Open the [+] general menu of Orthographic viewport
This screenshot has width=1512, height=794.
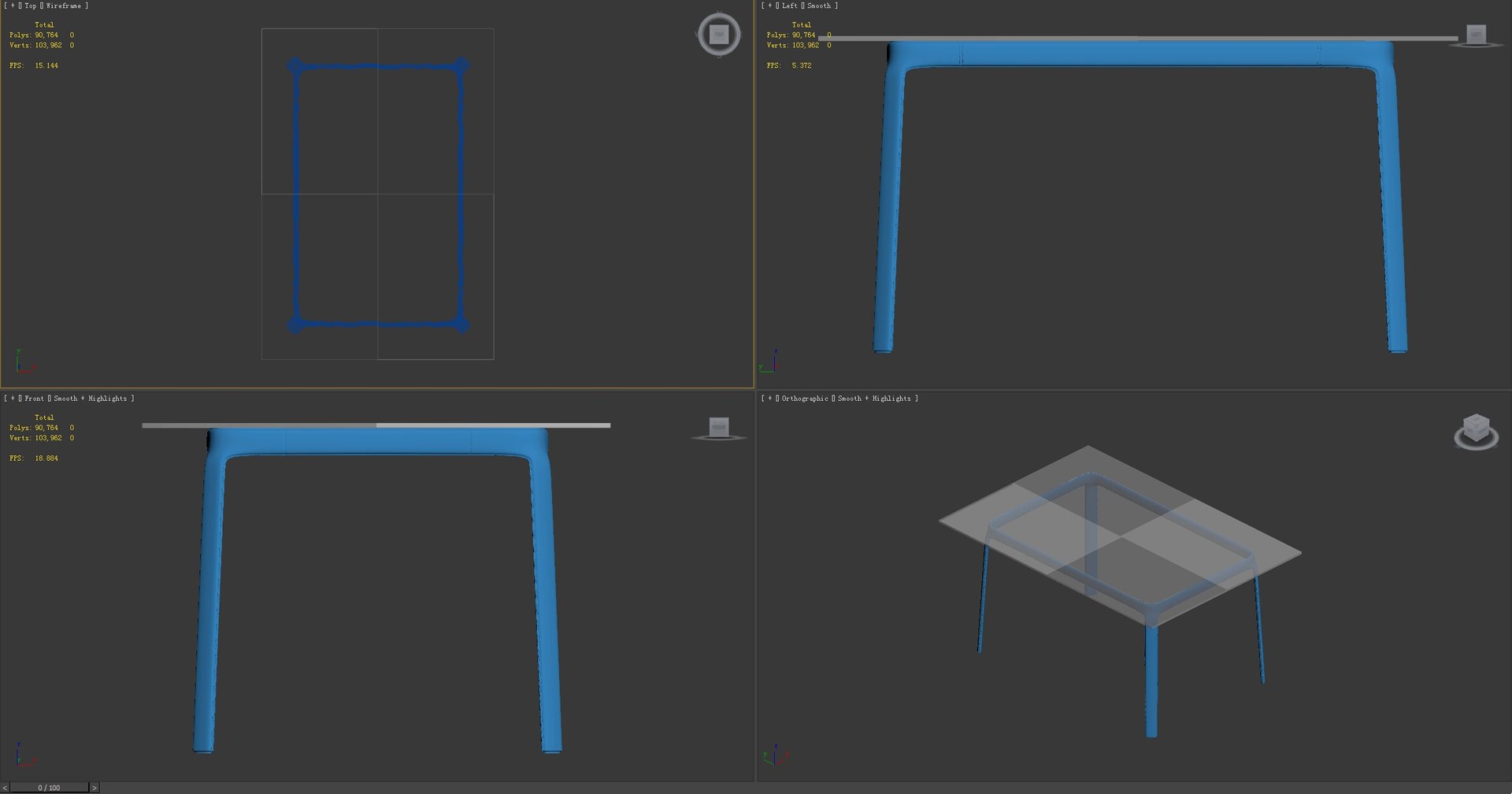point(770,399)
